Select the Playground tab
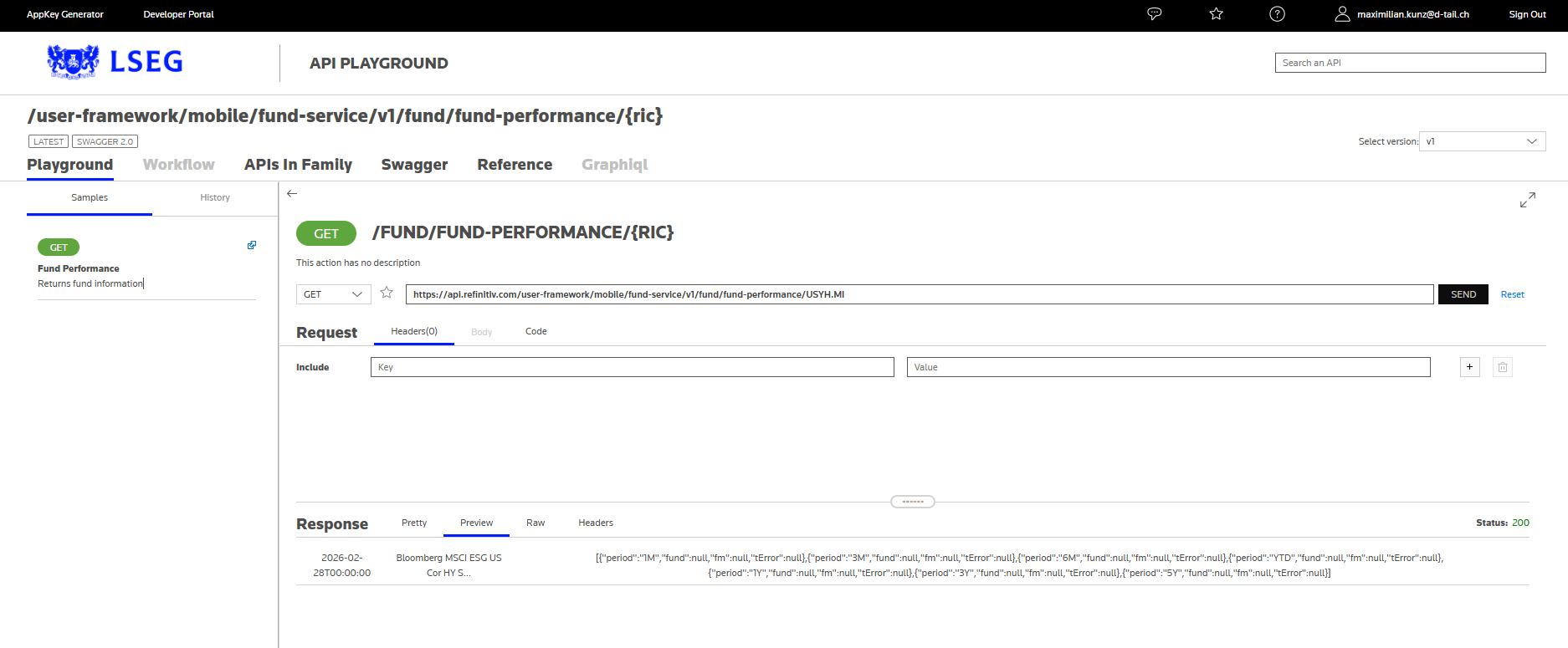Viewport: 1568px width, 648px height. [69, 165]
